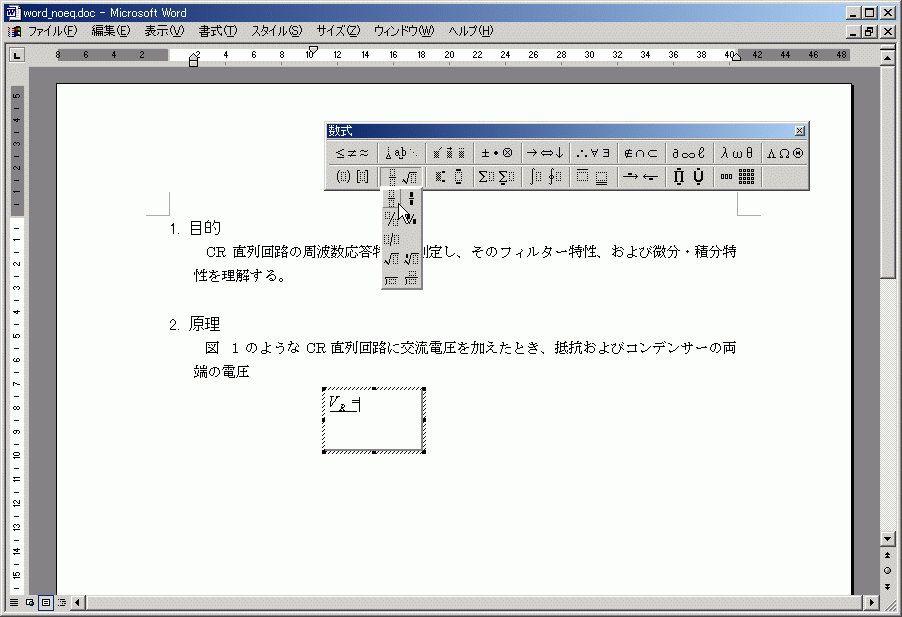This screenshot has height=617, width=902.
Task: Open the arrow symbols palette
Action: coord(546,153)
